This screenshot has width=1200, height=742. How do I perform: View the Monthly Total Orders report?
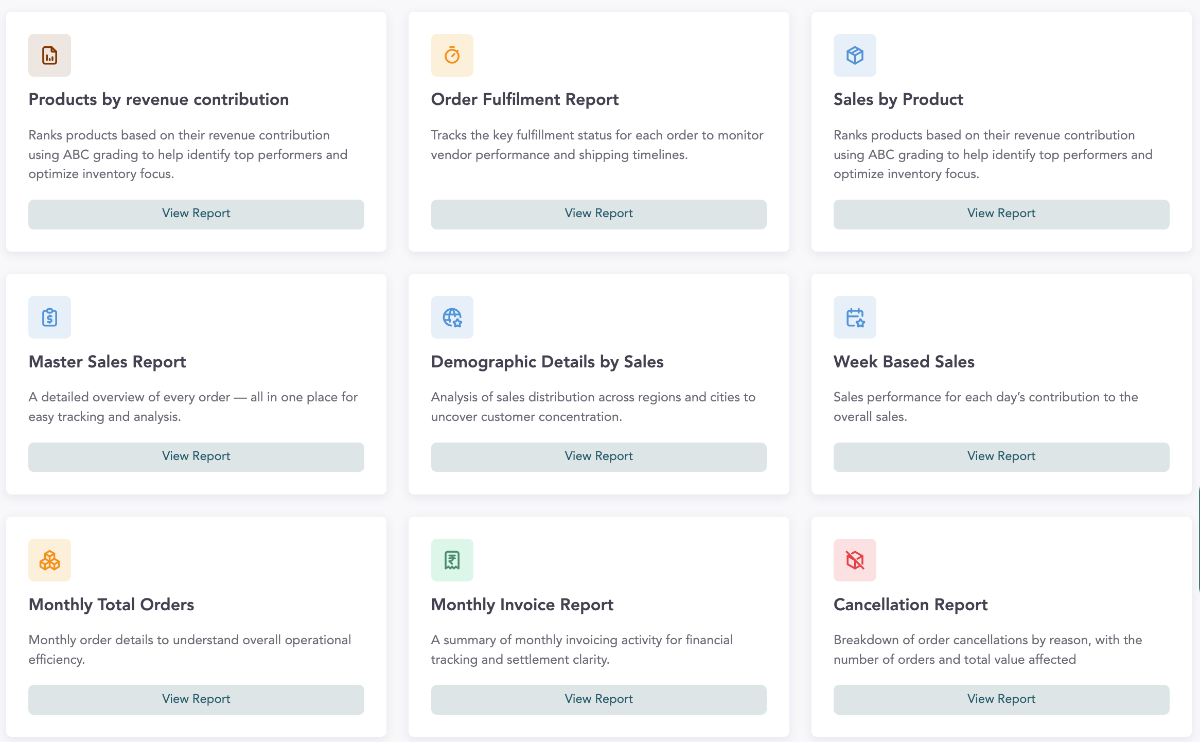click(x=196, y=699)
